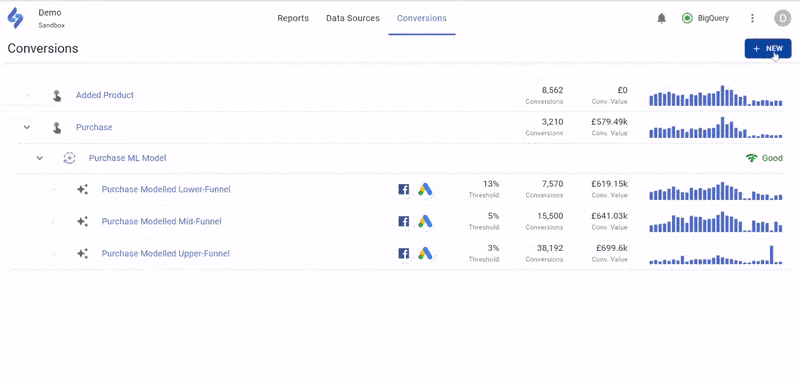Collapse the Purchase ML Model chevron
Viewport: 800px width, 383px height.
(40, 158)
